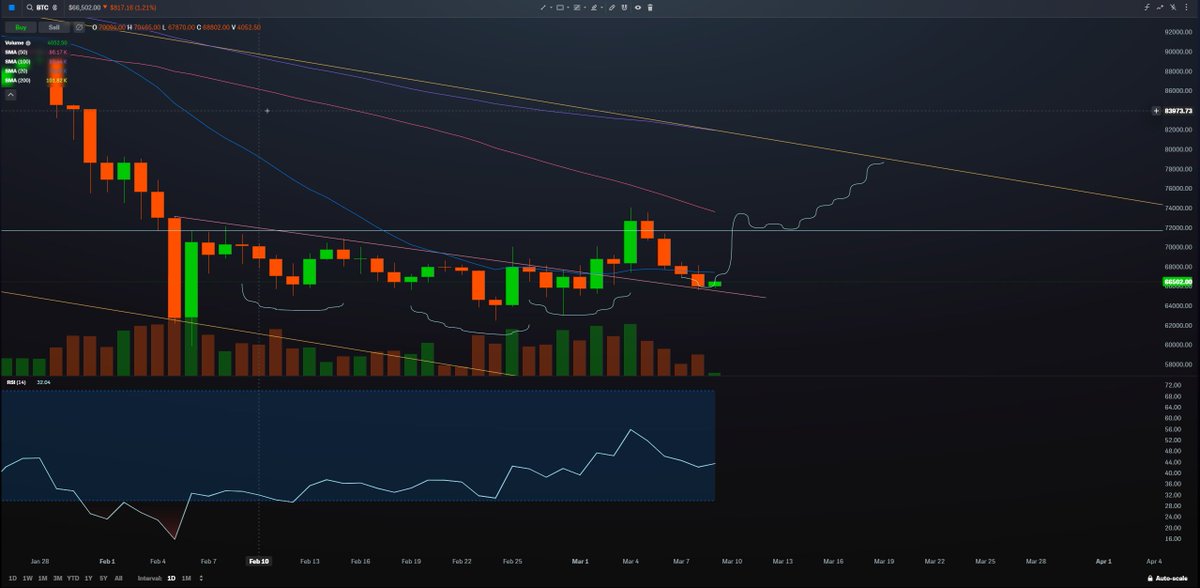Click the Auto-scale button
1200x588 pixels.
1169,578
